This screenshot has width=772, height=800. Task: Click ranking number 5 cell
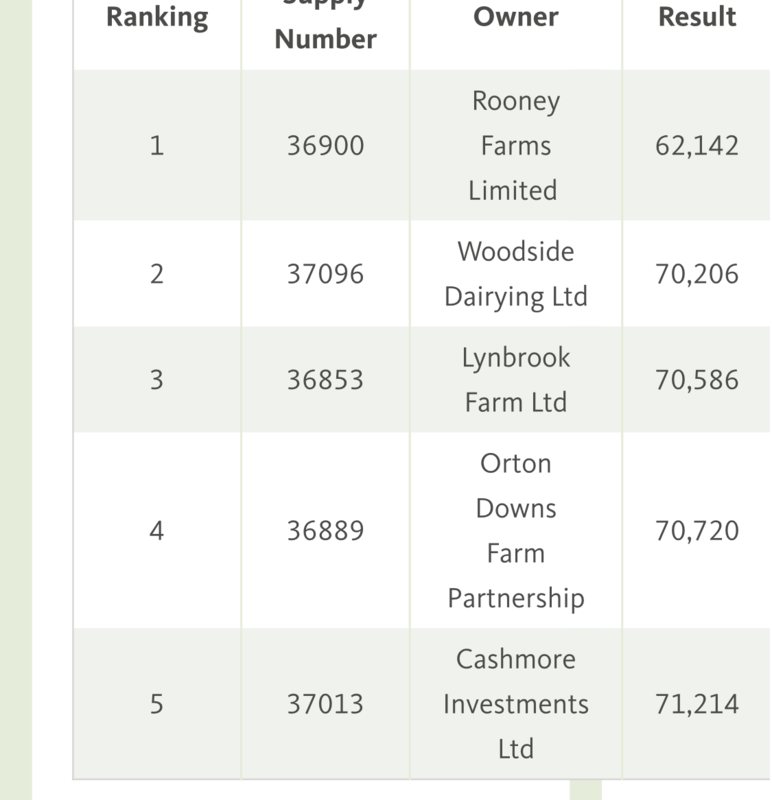tap(156, 704)
